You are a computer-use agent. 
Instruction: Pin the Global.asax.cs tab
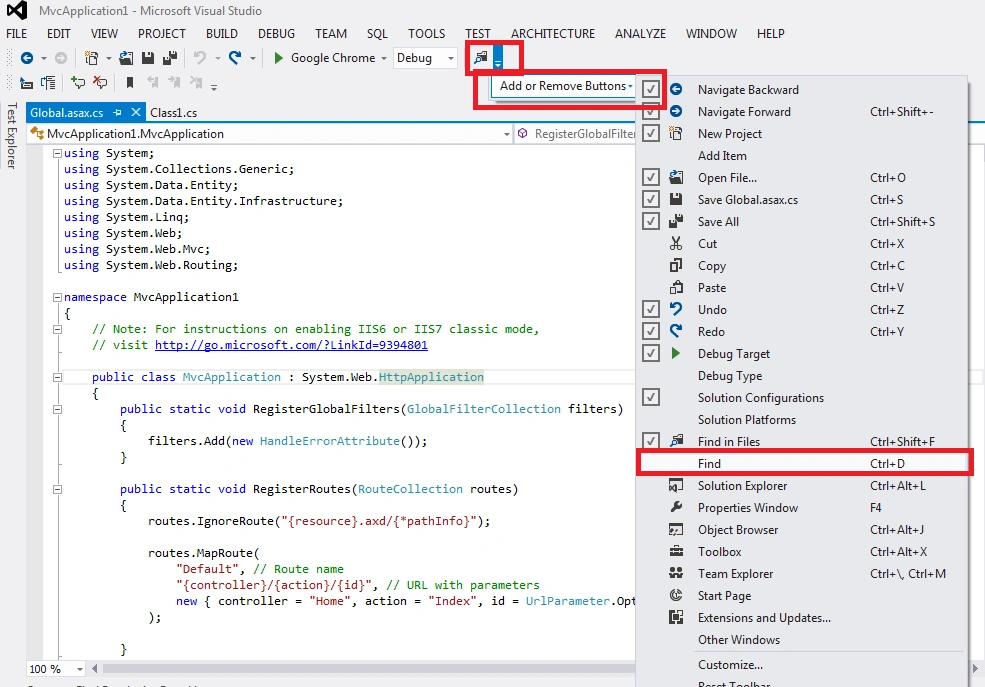[x=117, y=112]
